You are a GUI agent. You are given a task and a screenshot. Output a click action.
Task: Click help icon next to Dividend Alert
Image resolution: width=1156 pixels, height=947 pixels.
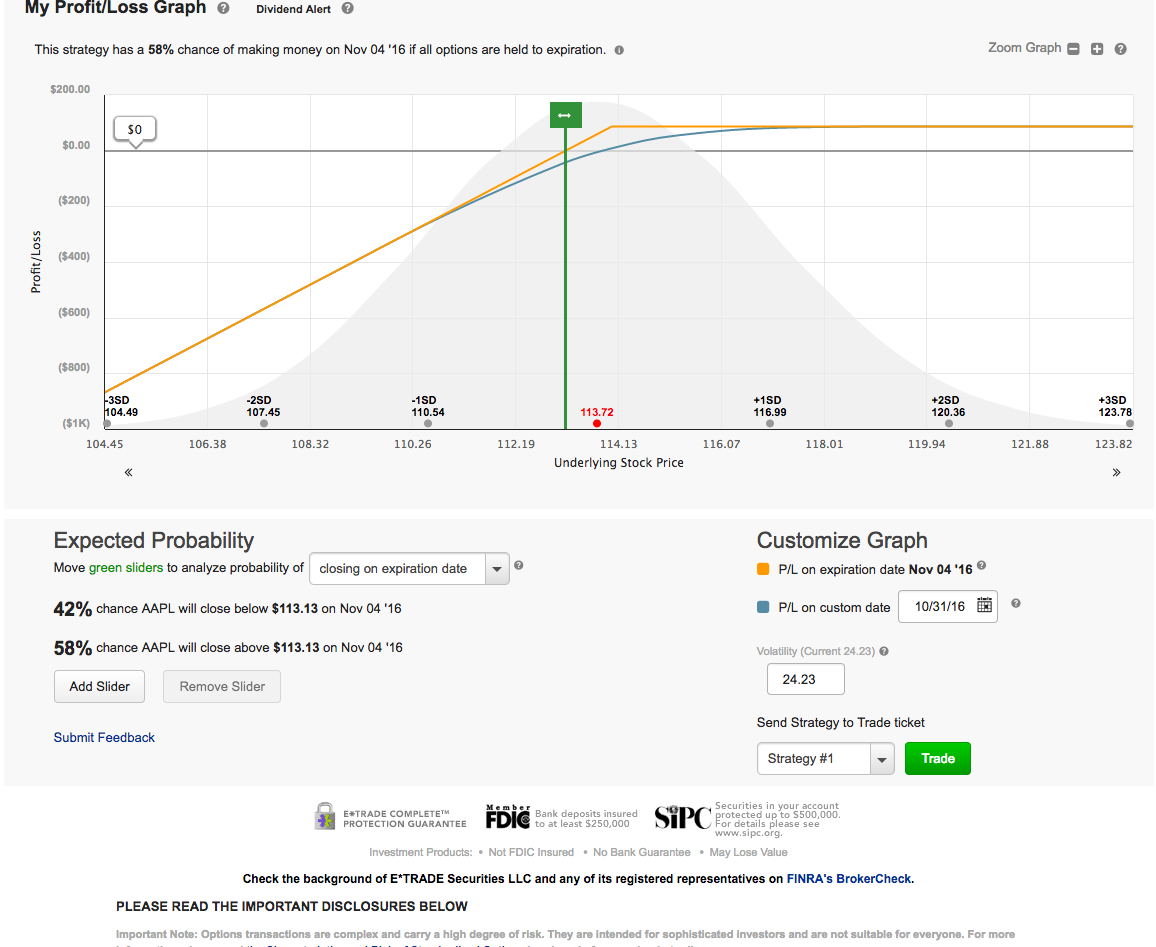[347, 8]
